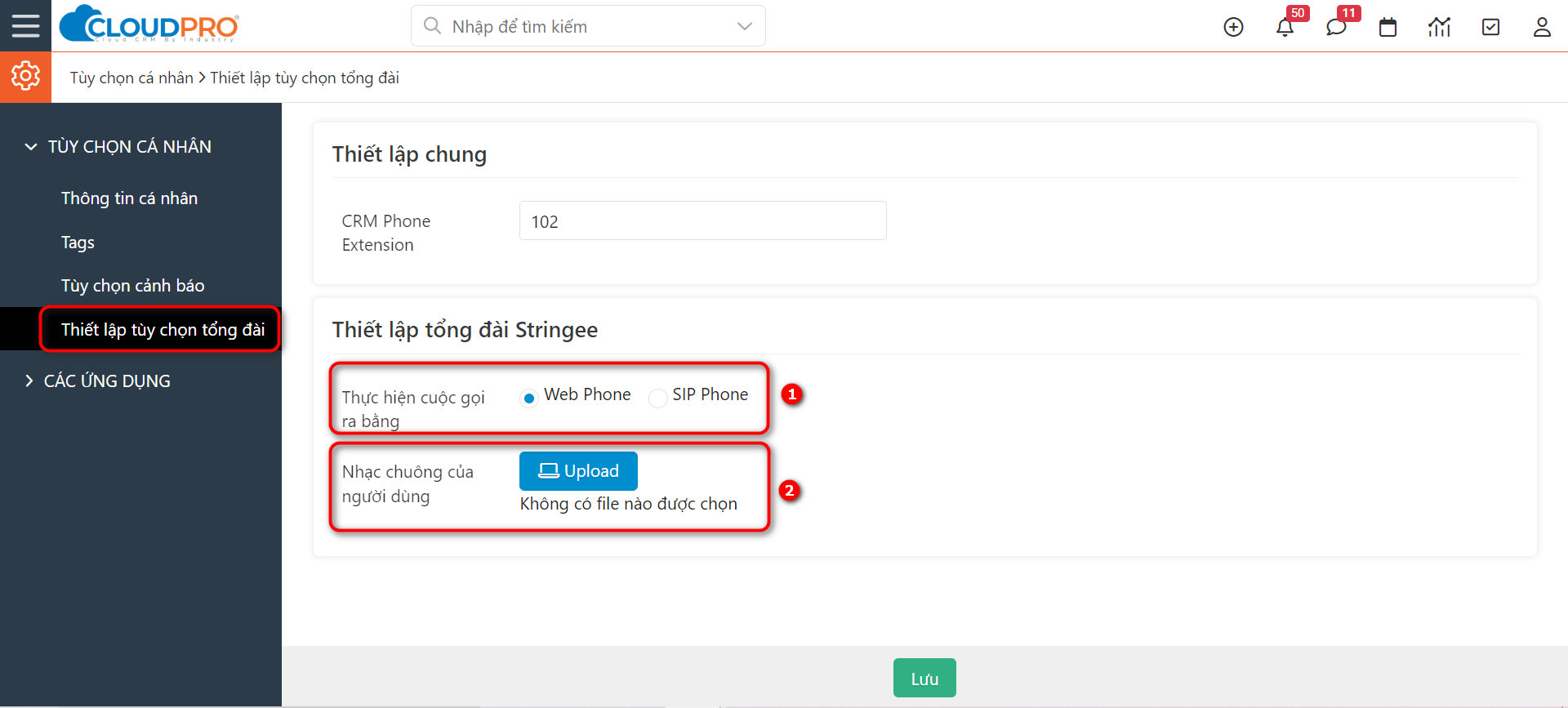
Task: Open Thiết lập tùy chọn tổng đài item
Action: [x=163, y=329]
